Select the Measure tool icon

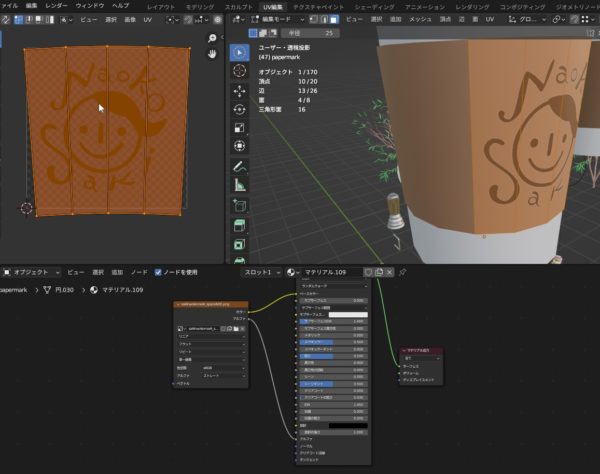point(240,185)
